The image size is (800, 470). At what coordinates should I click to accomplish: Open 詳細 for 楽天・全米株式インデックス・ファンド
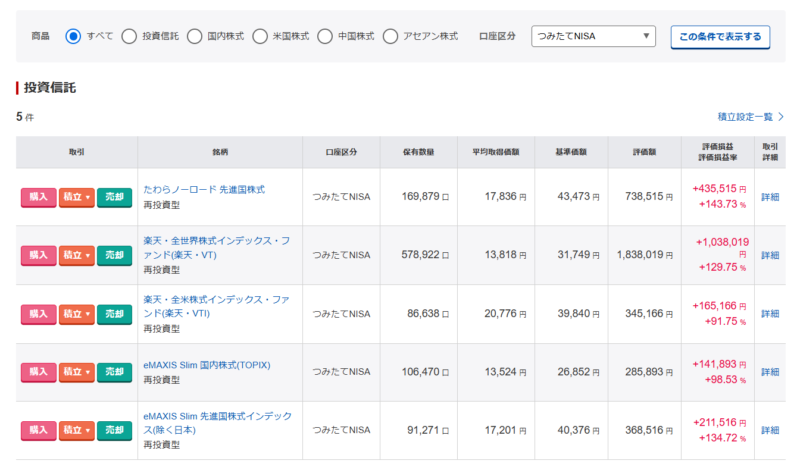(769, 314)
